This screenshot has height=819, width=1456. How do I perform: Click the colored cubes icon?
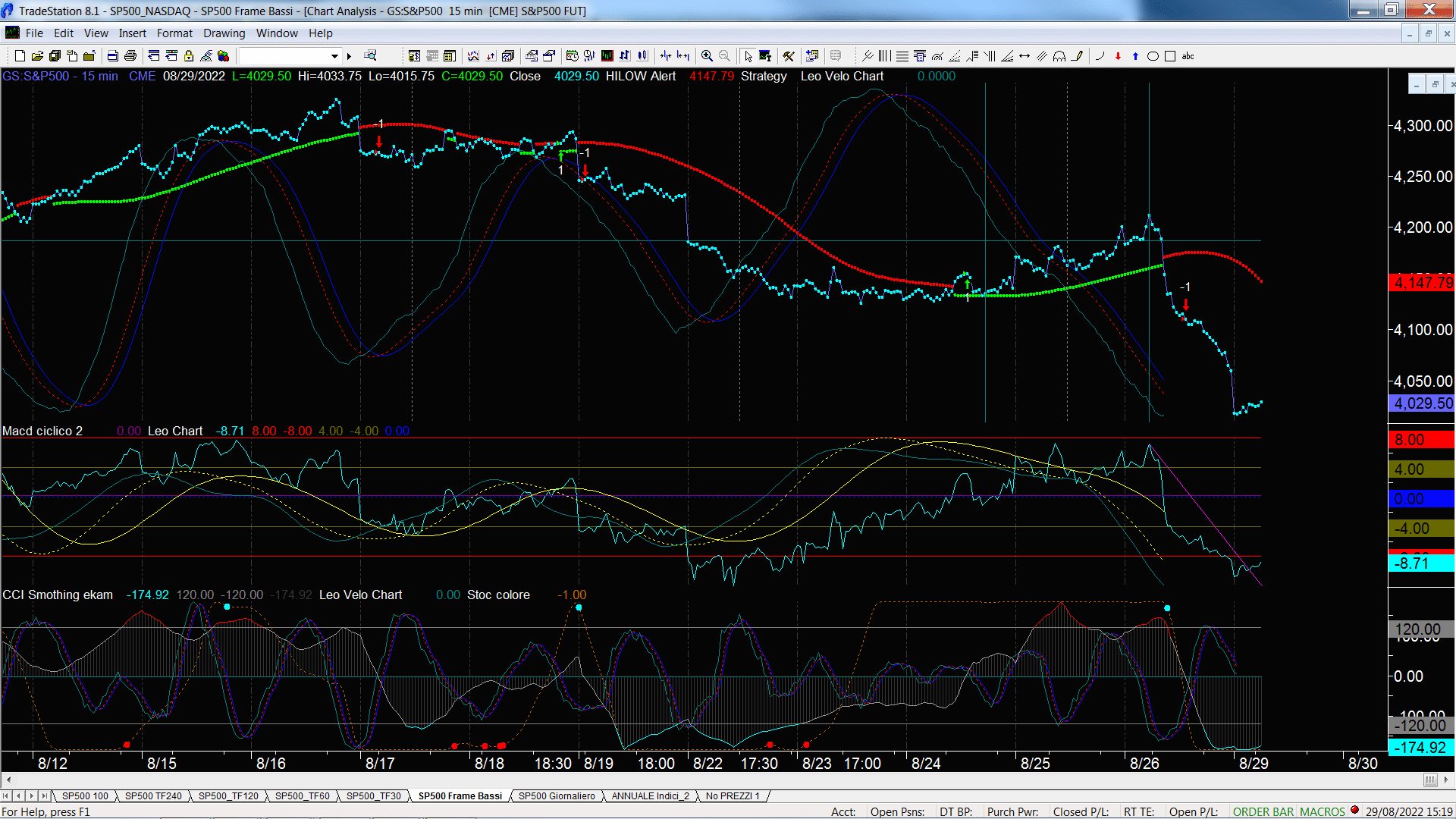tap(223, 56)
